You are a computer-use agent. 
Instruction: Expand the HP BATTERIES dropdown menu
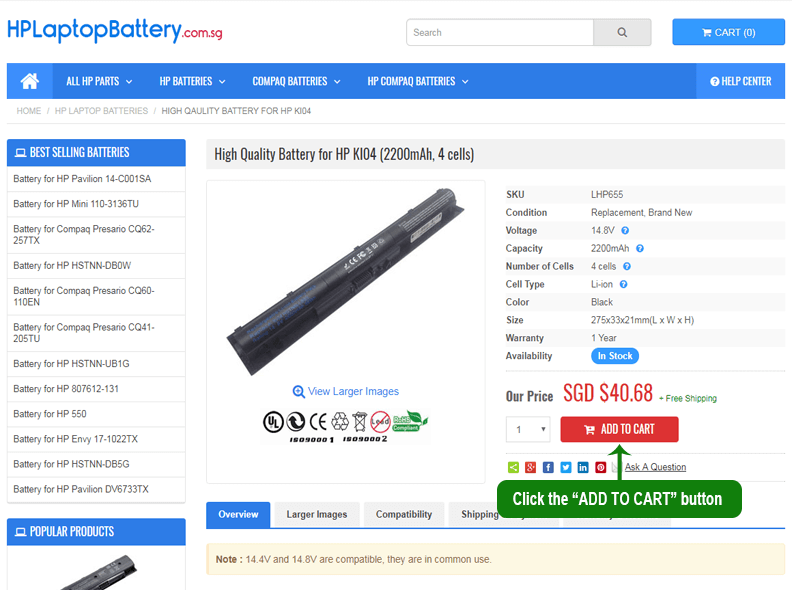192,81
